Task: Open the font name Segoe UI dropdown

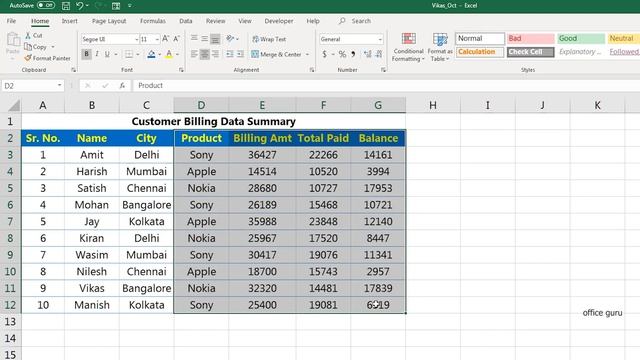Action: pos(136,39)
